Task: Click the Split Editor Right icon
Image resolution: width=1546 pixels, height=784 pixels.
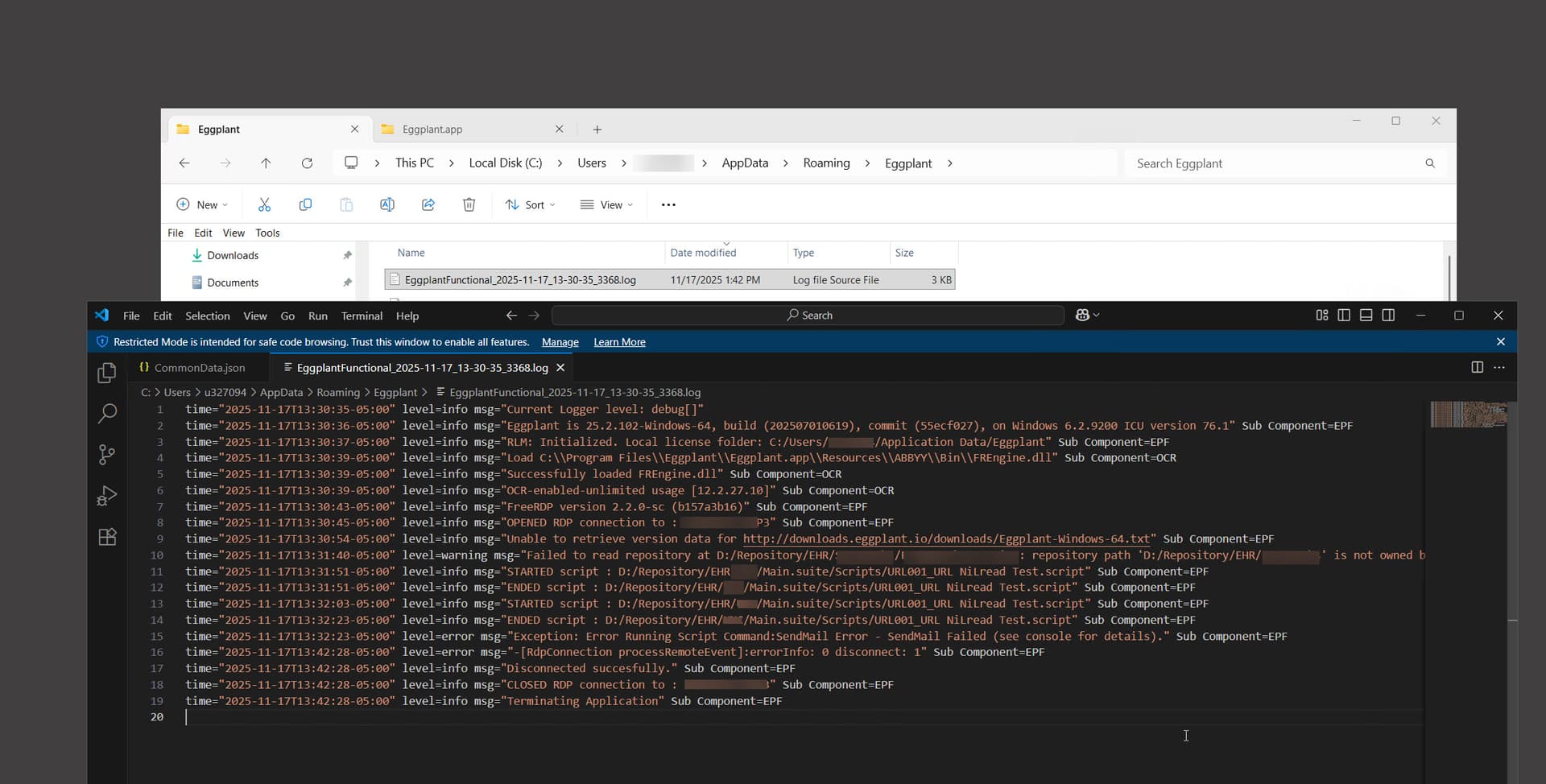Action: coord(1477,367)
